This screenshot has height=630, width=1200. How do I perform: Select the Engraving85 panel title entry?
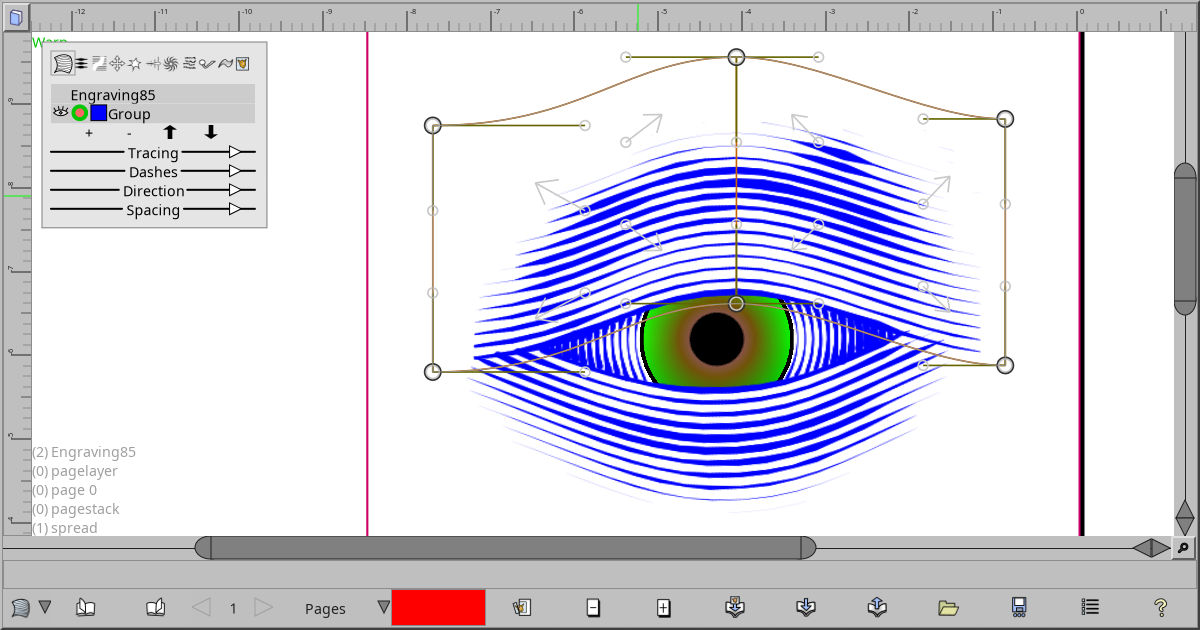[x=112, y=94]
